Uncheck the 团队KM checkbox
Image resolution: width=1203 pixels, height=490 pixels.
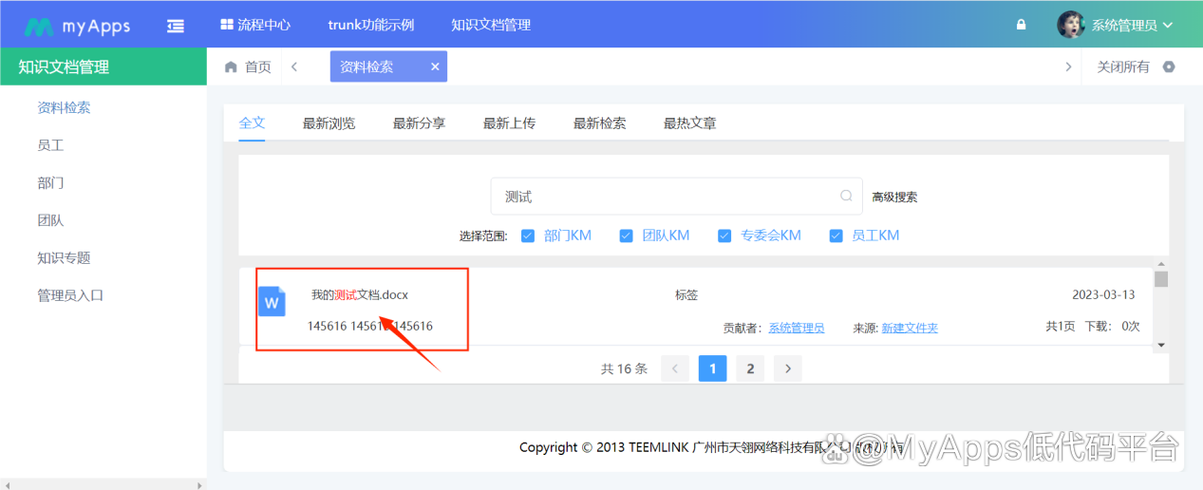click(626, 236)
